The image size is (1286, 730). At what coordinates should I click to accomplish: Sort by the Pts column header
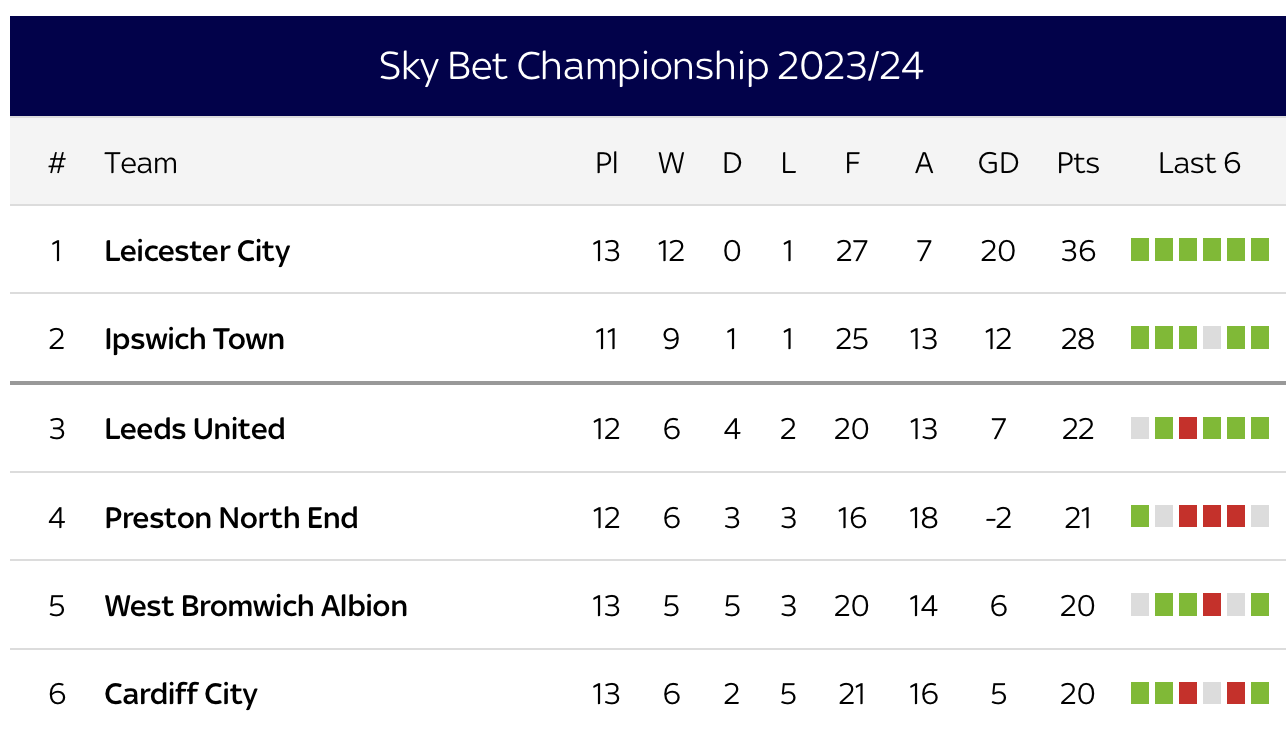coord(1078,163)
